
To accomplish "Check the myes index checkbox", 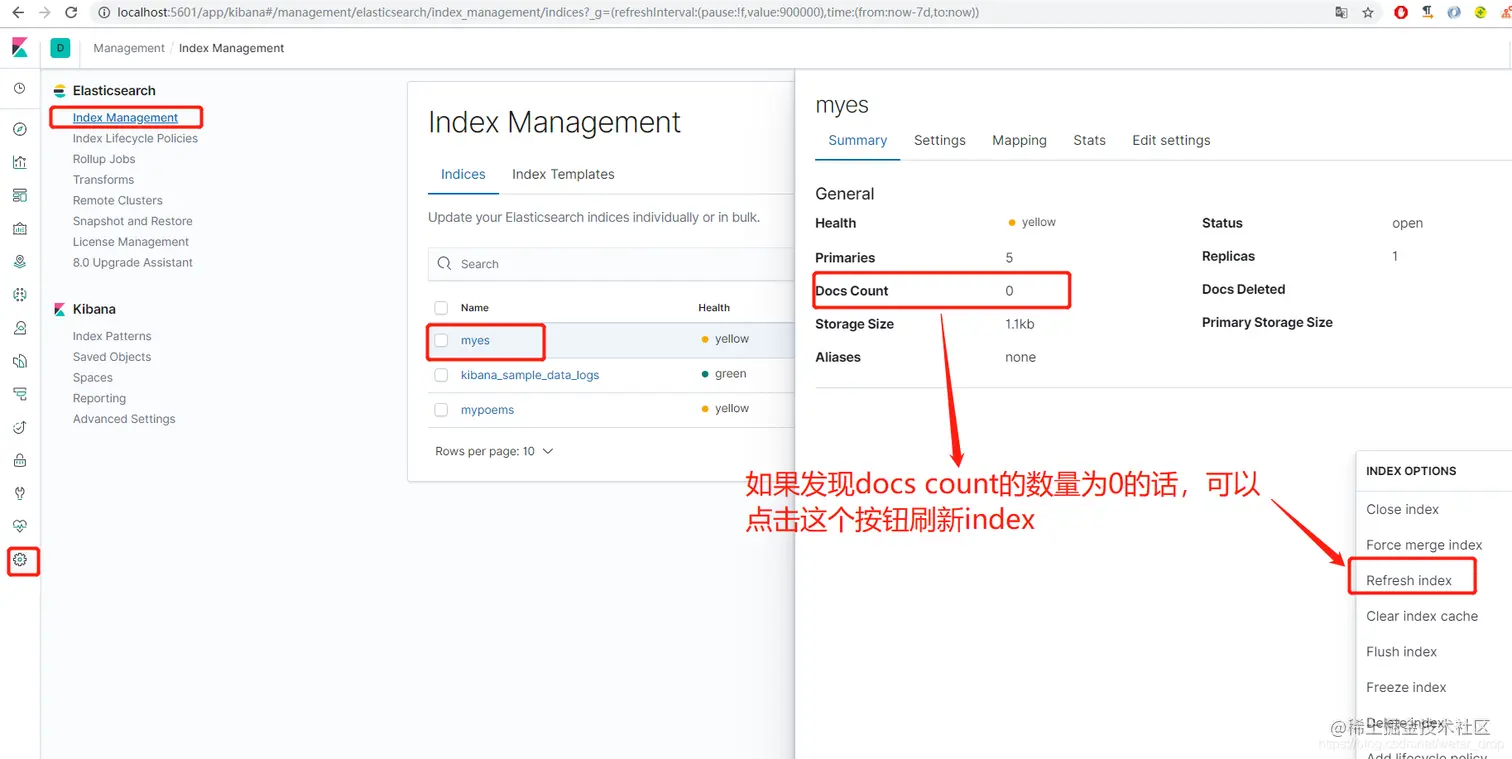I will 441,340.
